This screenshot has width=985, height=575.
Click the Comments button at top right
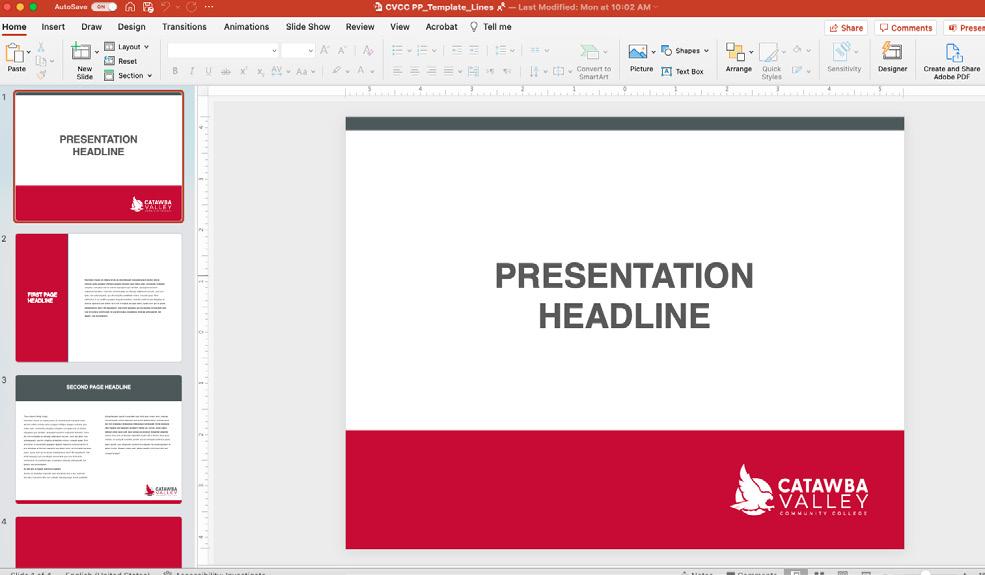(x=905, y=28)
